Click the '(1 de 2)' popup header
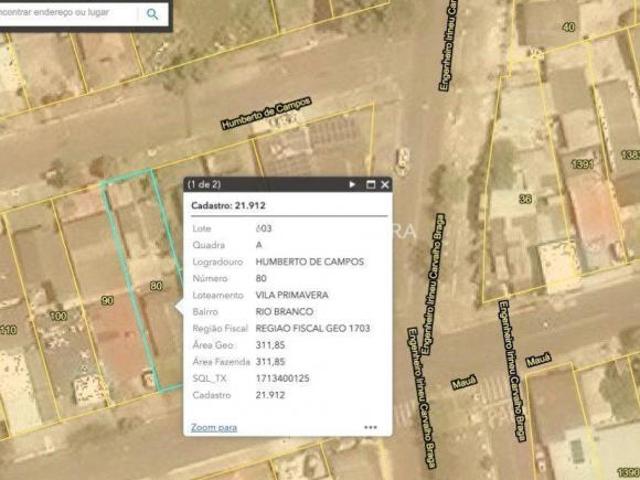 (206, 185)
